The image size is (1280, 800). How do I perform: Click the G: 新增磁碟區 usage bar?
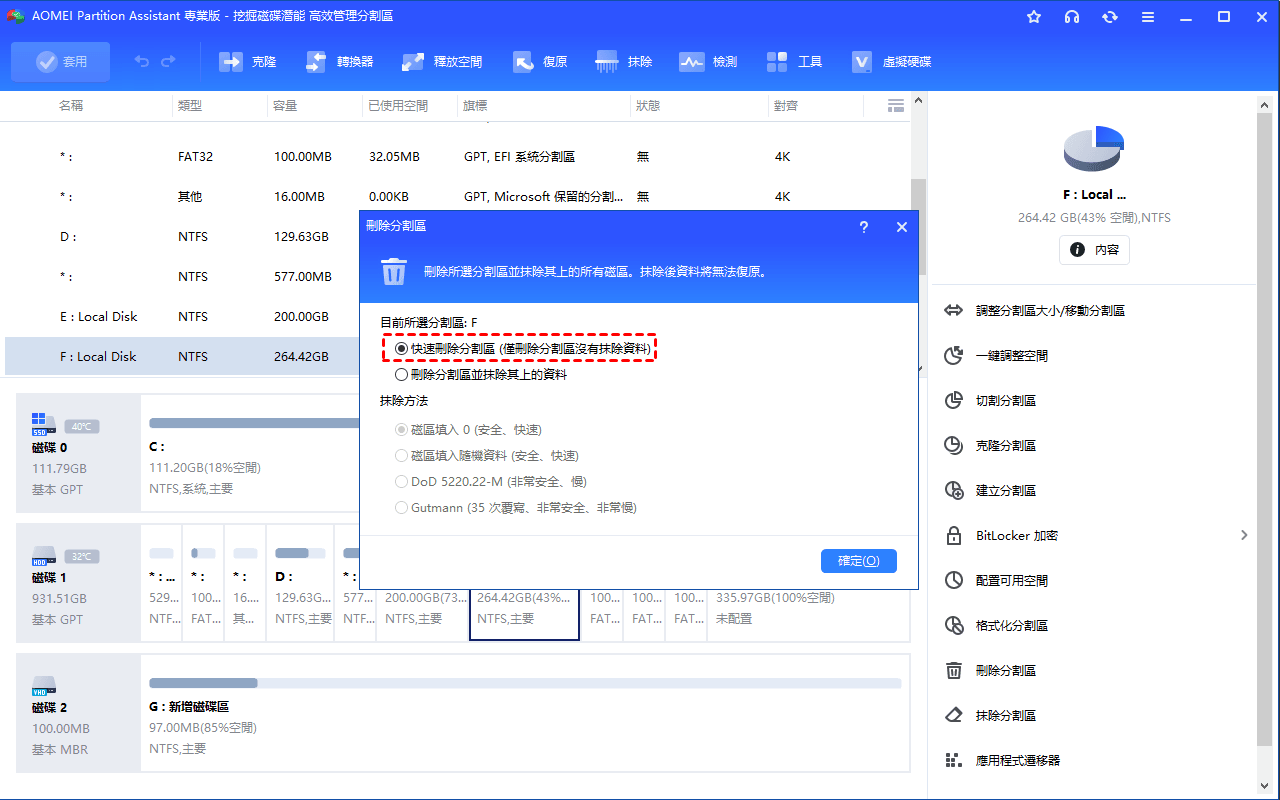pyautogui.click(x=525, y=683)
